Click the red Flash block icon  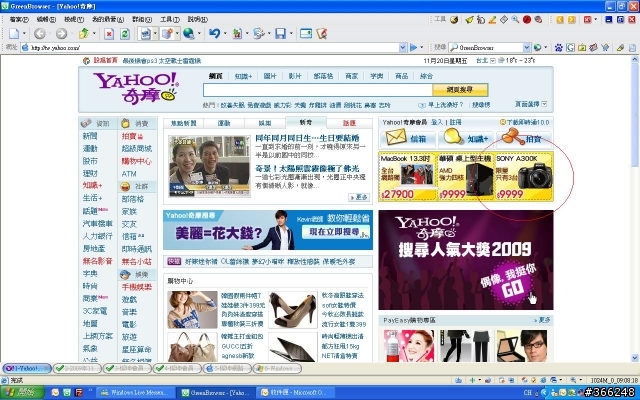pyautogui.click(x=527, y=19)
